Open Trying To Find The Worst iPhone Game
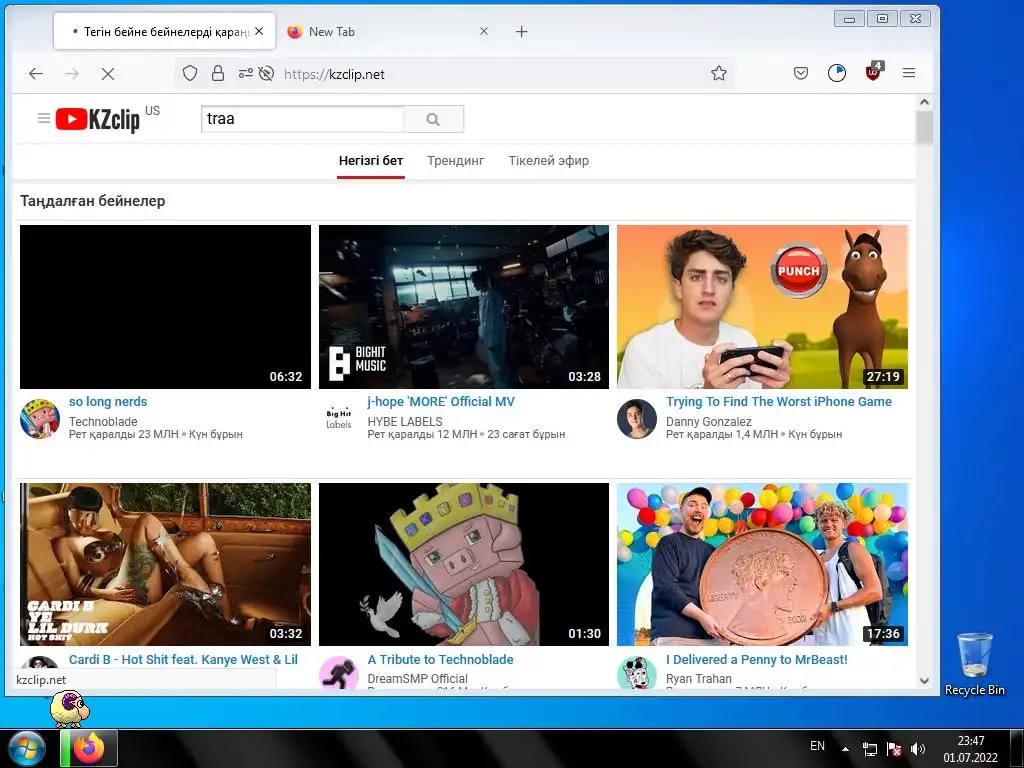 point(778,402)
